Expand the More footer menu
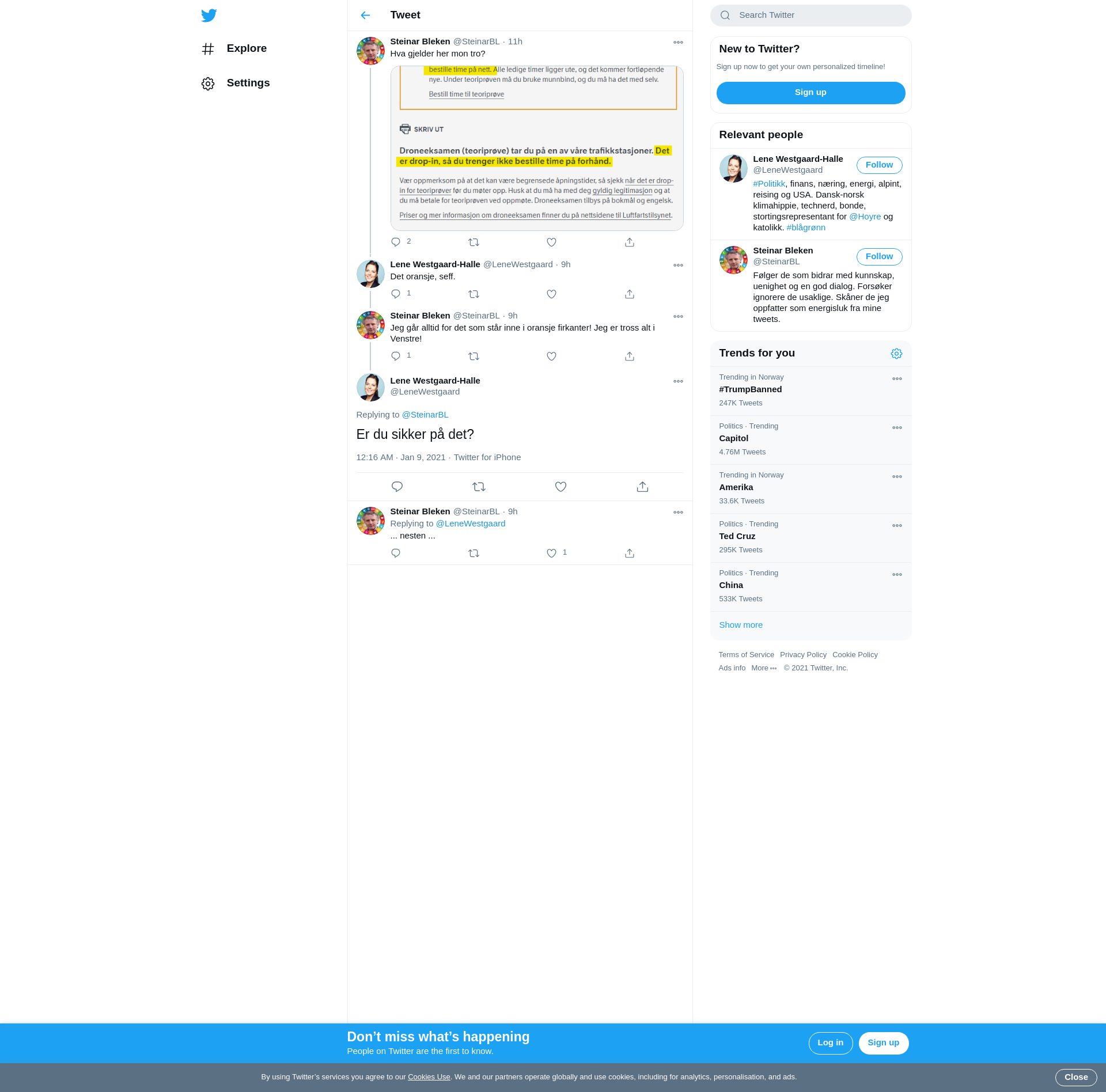Image resolution: width=1106 pixels, height=1092 pixels. pyautogui.click(x=764, y=668)
